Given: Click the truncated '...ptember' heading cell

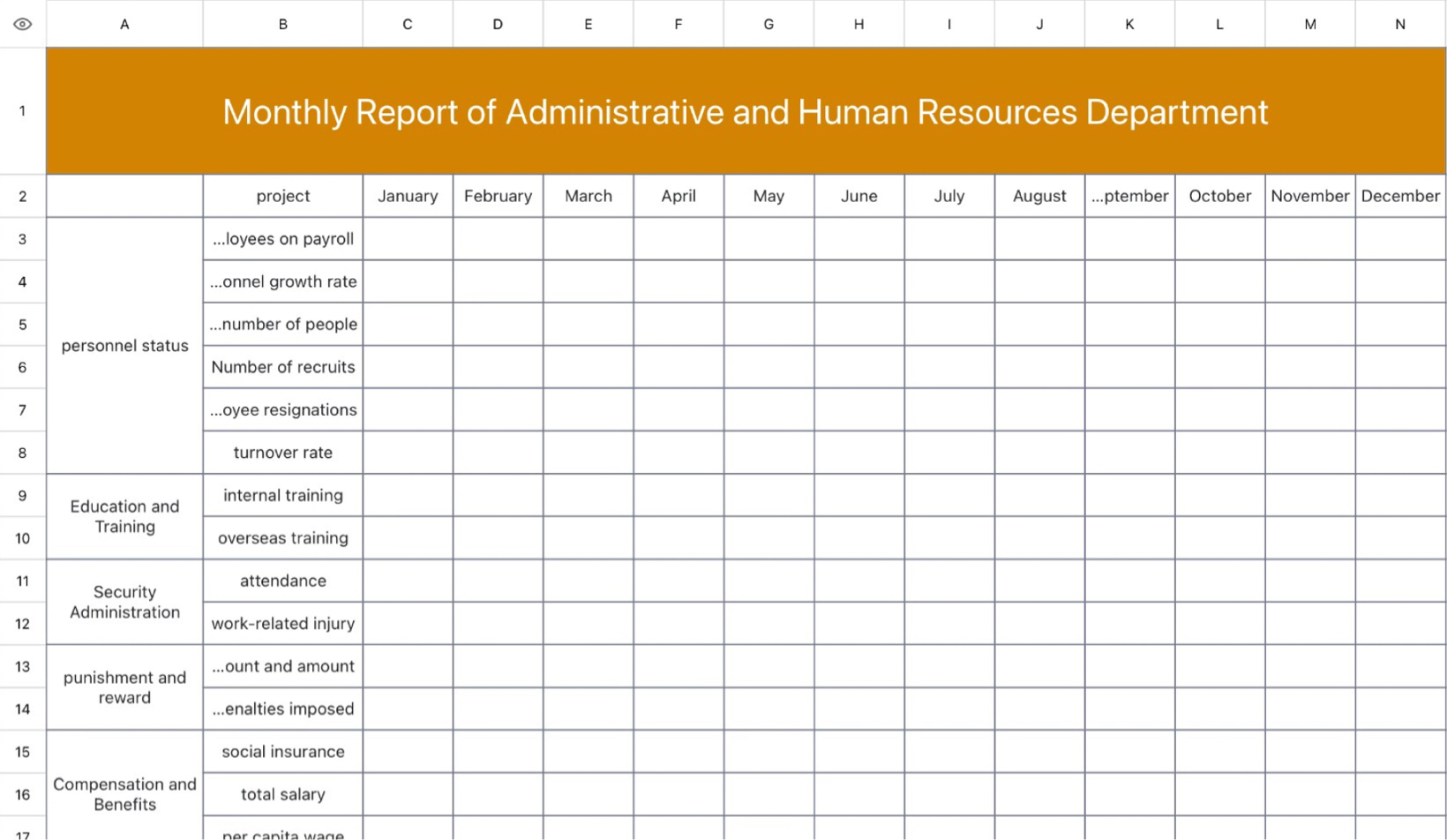Looking at the screenshot, I should click(1129, 196).
